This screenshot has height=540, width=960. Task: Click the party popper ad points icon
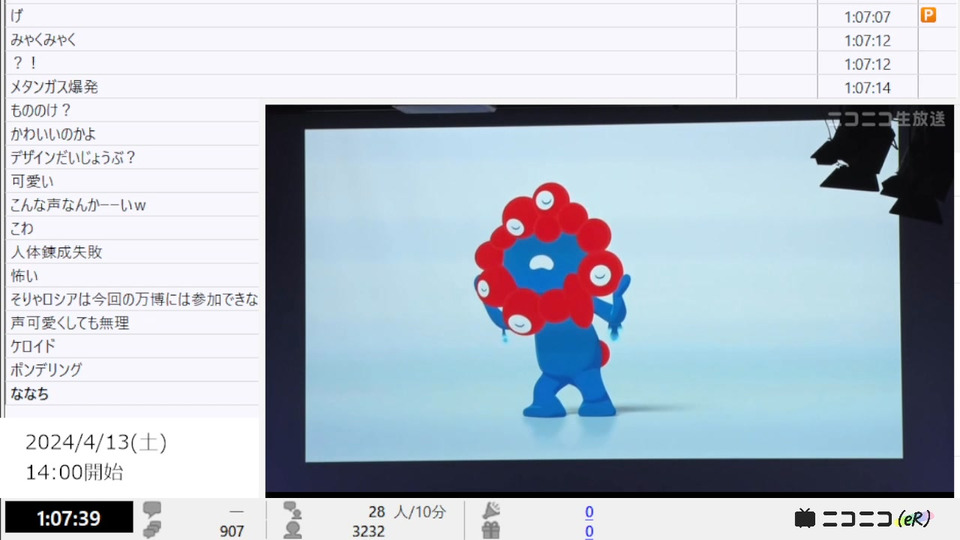coord(490,510)
